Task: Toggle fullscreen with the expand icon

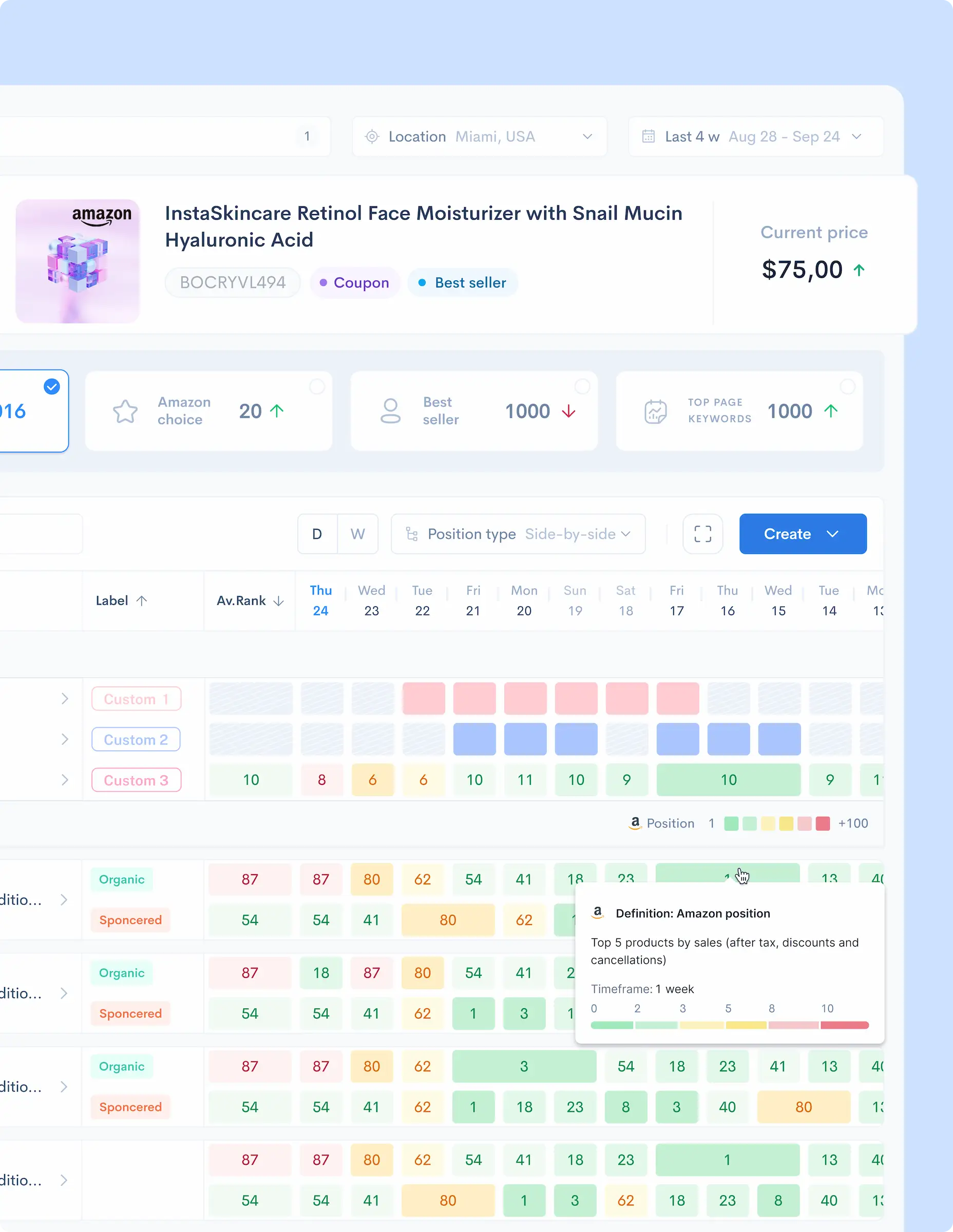Action: pos(702,534)
